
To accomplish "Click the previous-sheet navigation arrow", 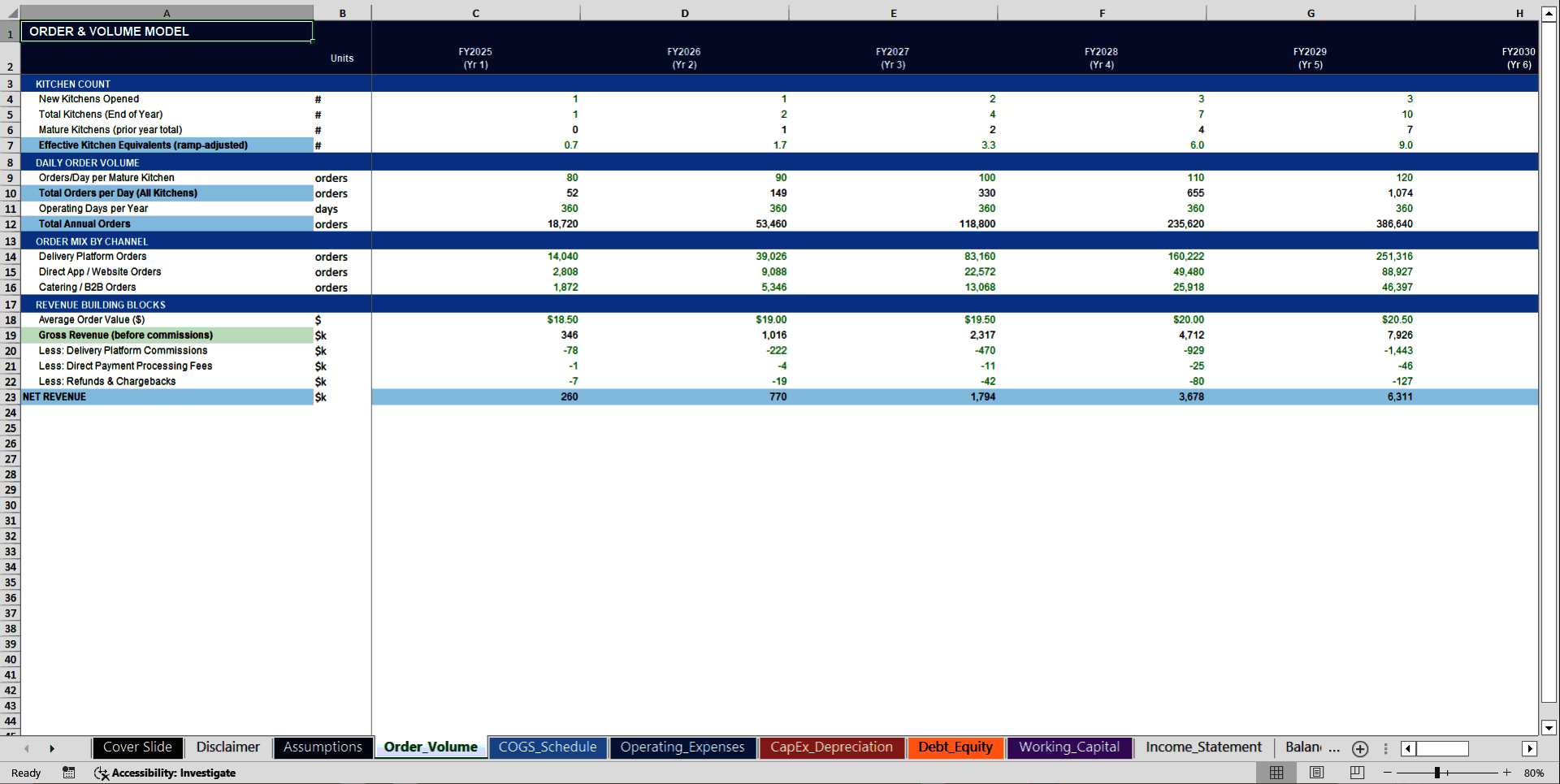I will click(26, 748).
